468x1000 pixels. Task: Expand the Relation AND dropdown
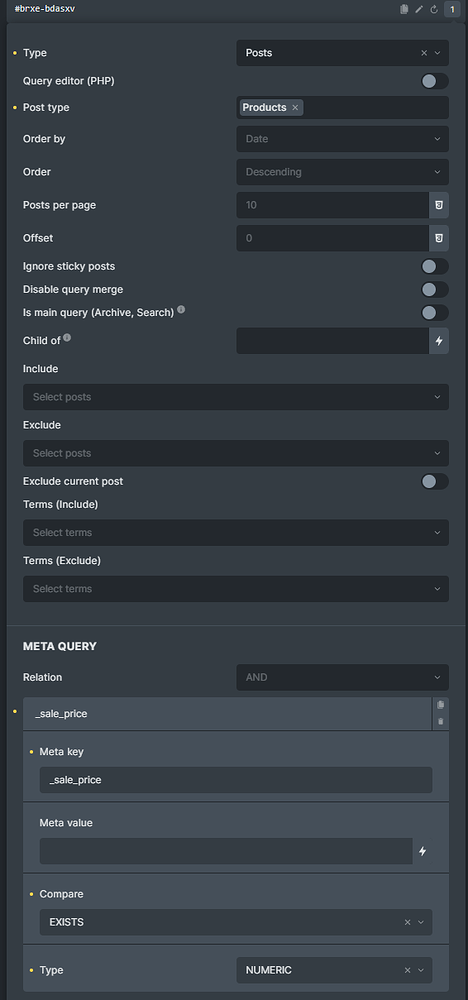coord(342,677)
